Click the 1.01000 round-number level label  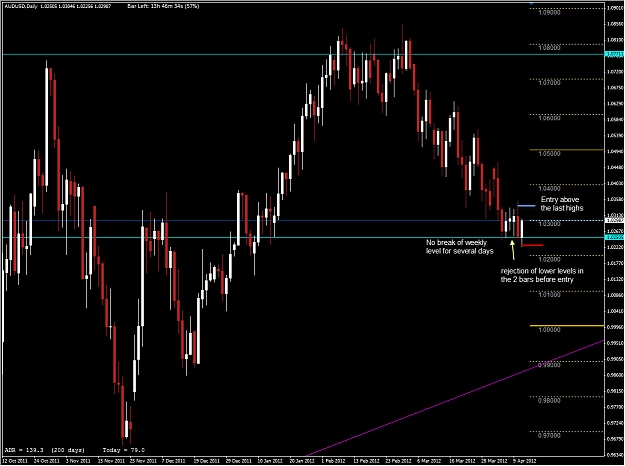549,295
